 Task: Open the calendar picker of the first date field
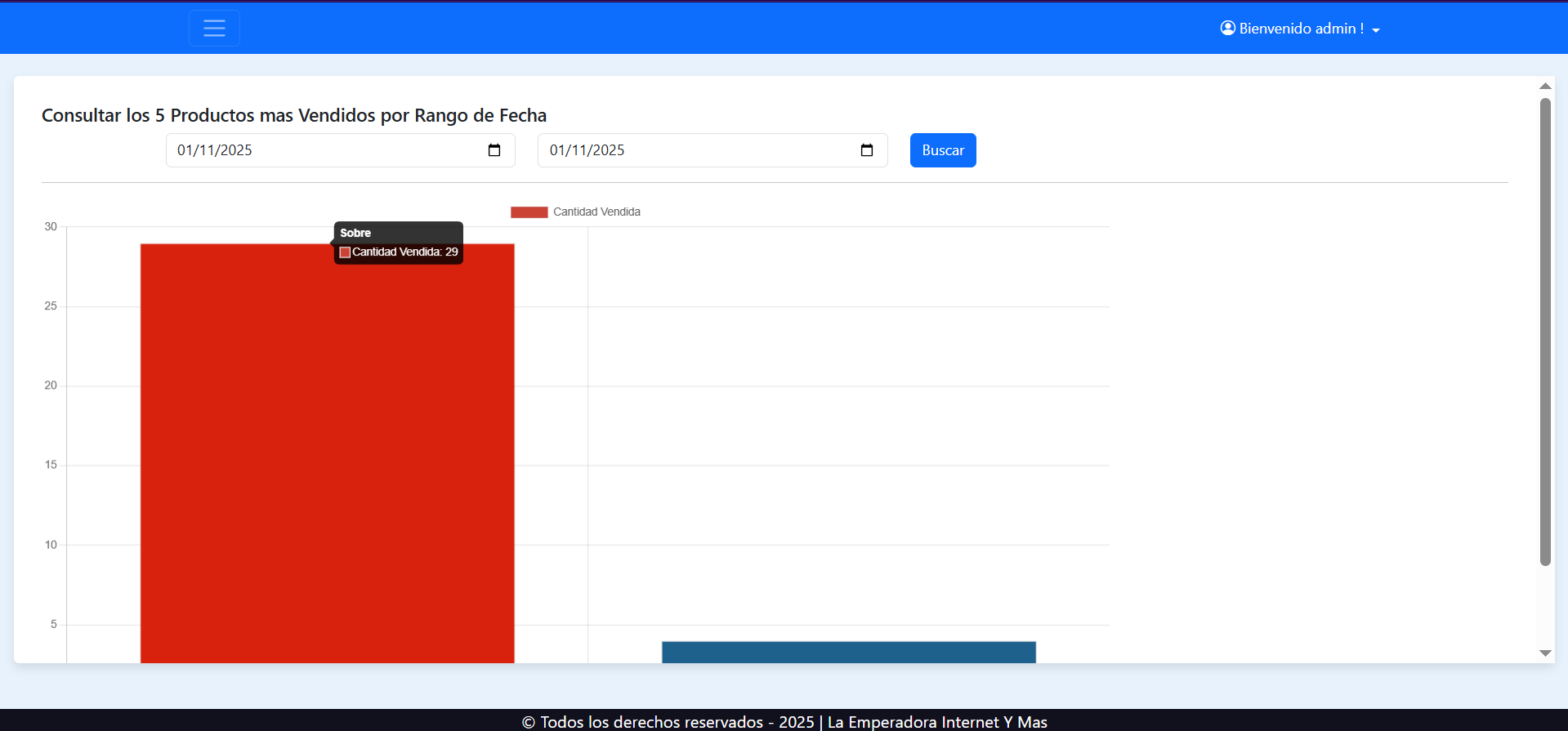(x=494, y=150)
